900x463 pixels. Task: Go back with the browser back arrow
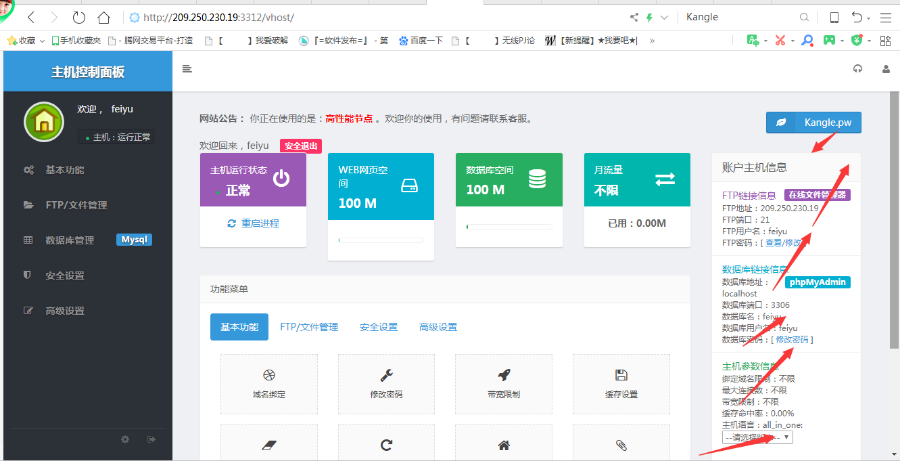tap(32, 17)
